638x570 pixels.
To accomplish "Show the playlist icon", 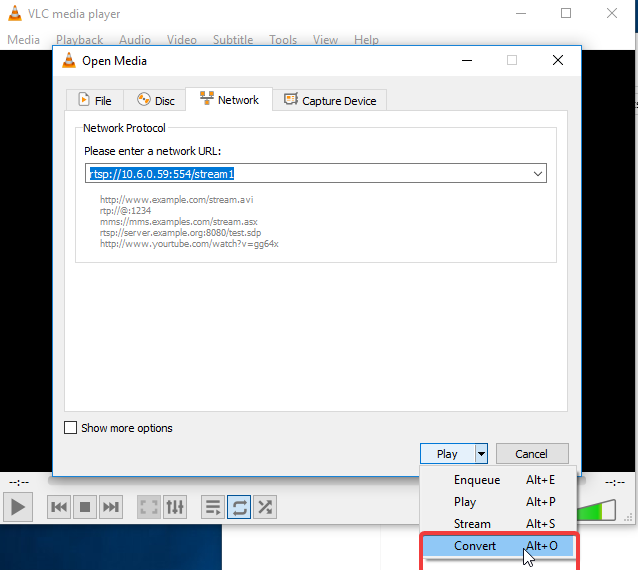I will [213, 507].
